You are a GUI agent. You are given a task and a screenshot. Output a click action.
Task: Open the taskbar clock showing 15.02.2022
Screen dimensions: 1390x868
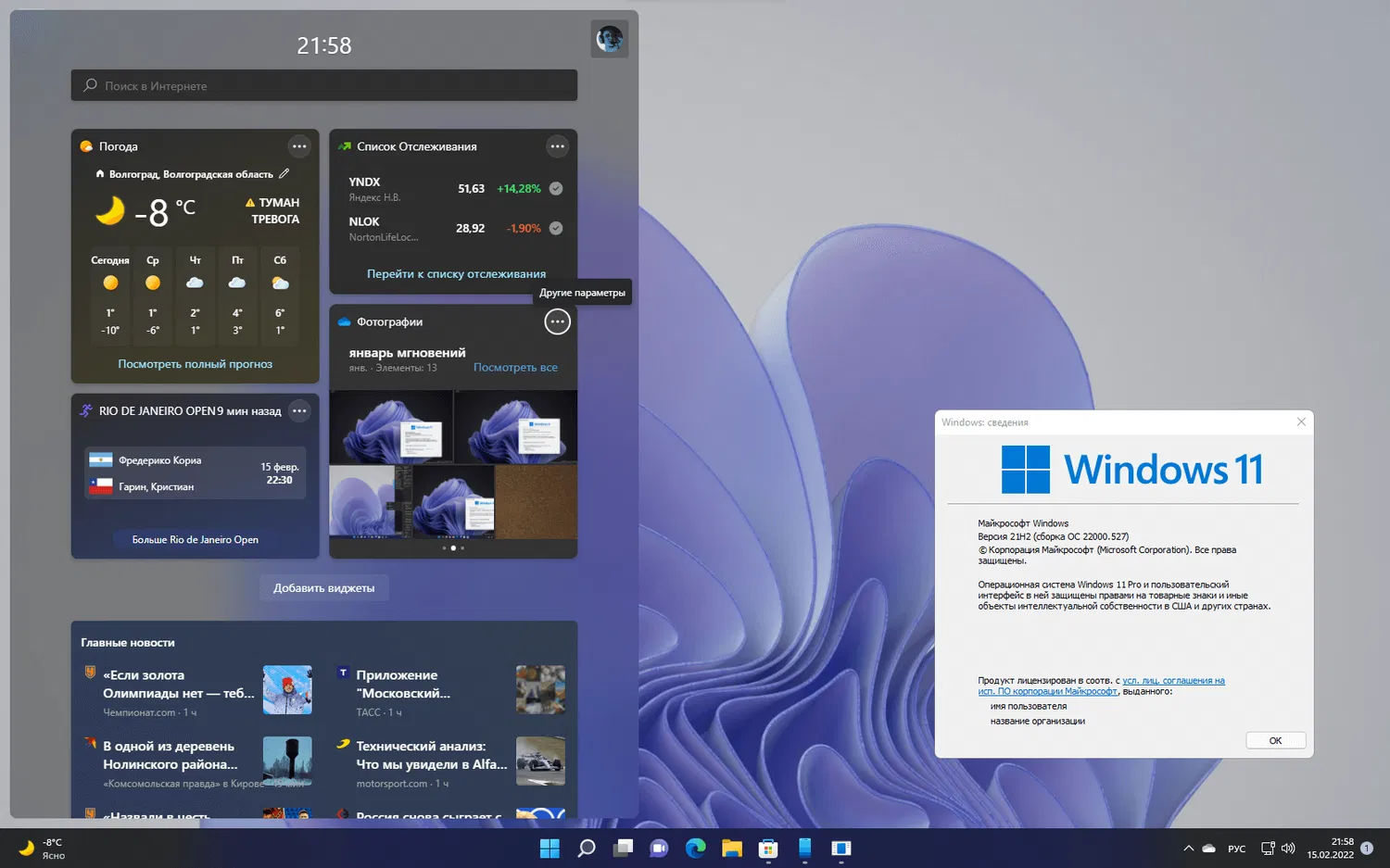point(1331,849)
